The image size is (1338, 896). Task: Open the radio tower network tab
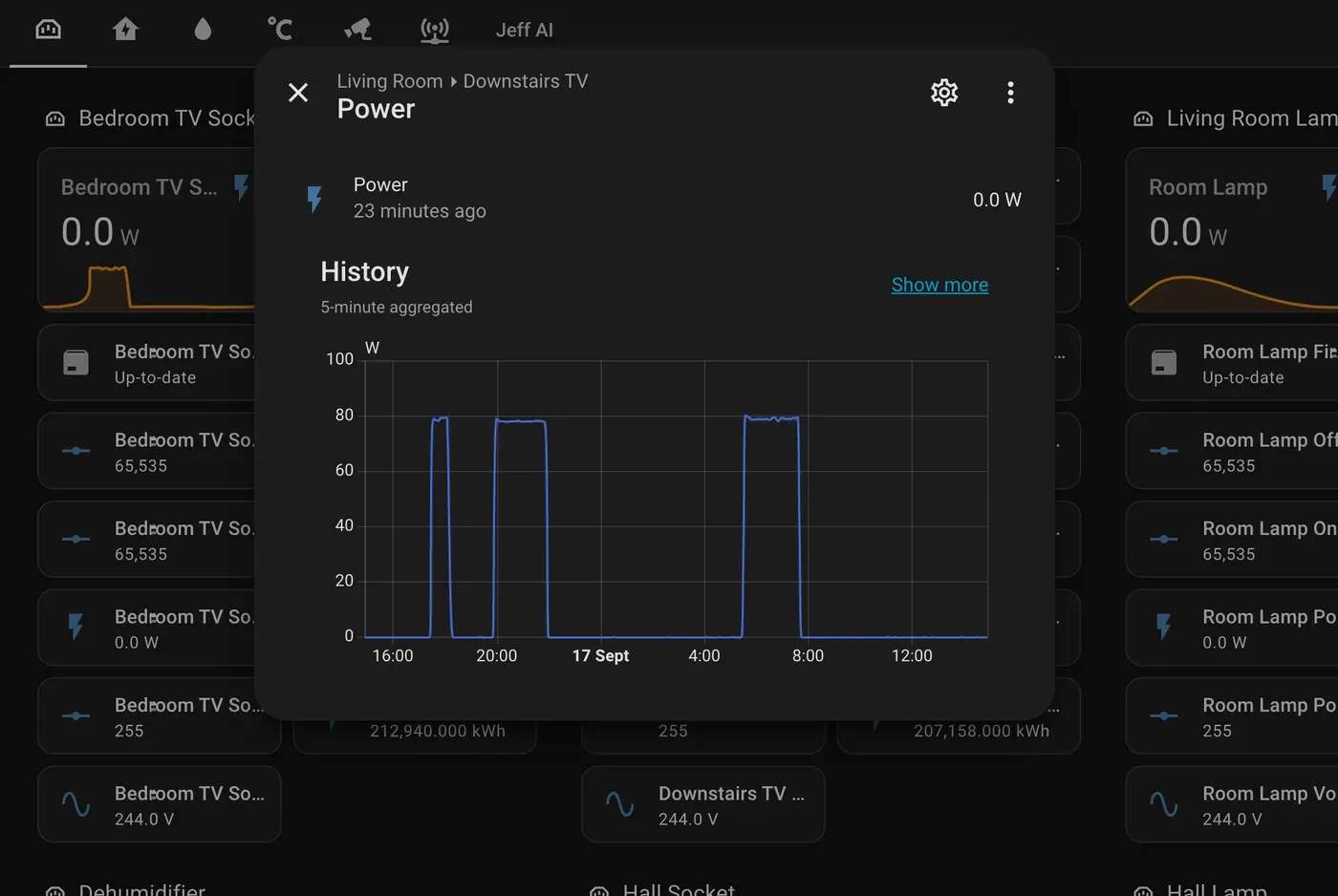(x=435, y=30)
